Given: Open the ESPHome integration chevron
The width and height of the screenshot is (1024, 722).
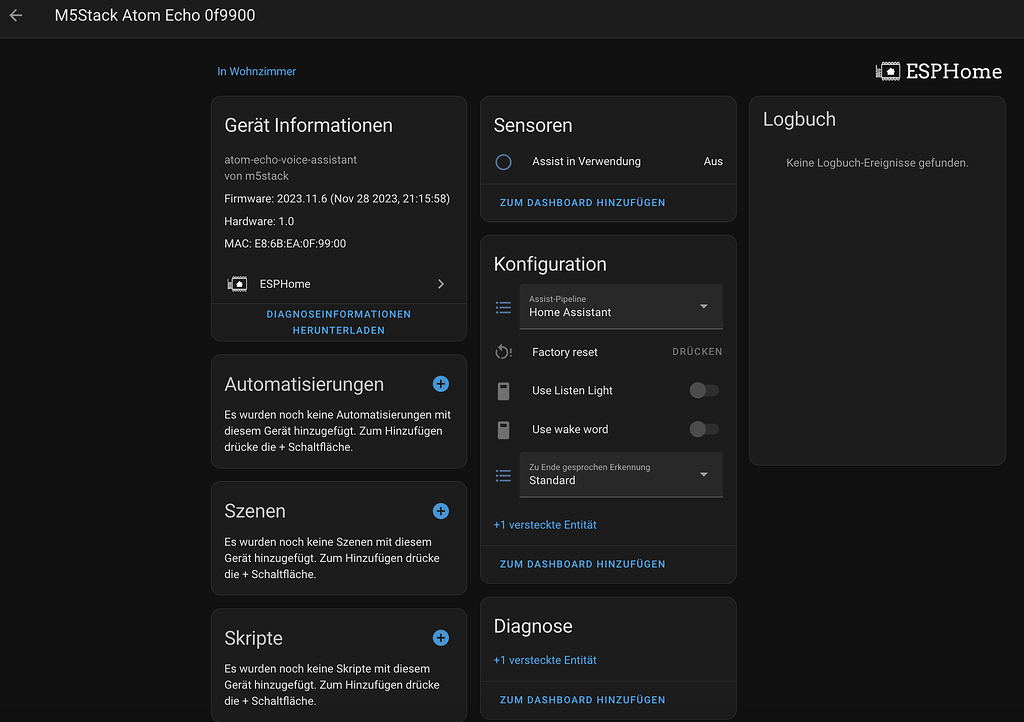Looking at the screenshot, I should click(x=441, y=284).
